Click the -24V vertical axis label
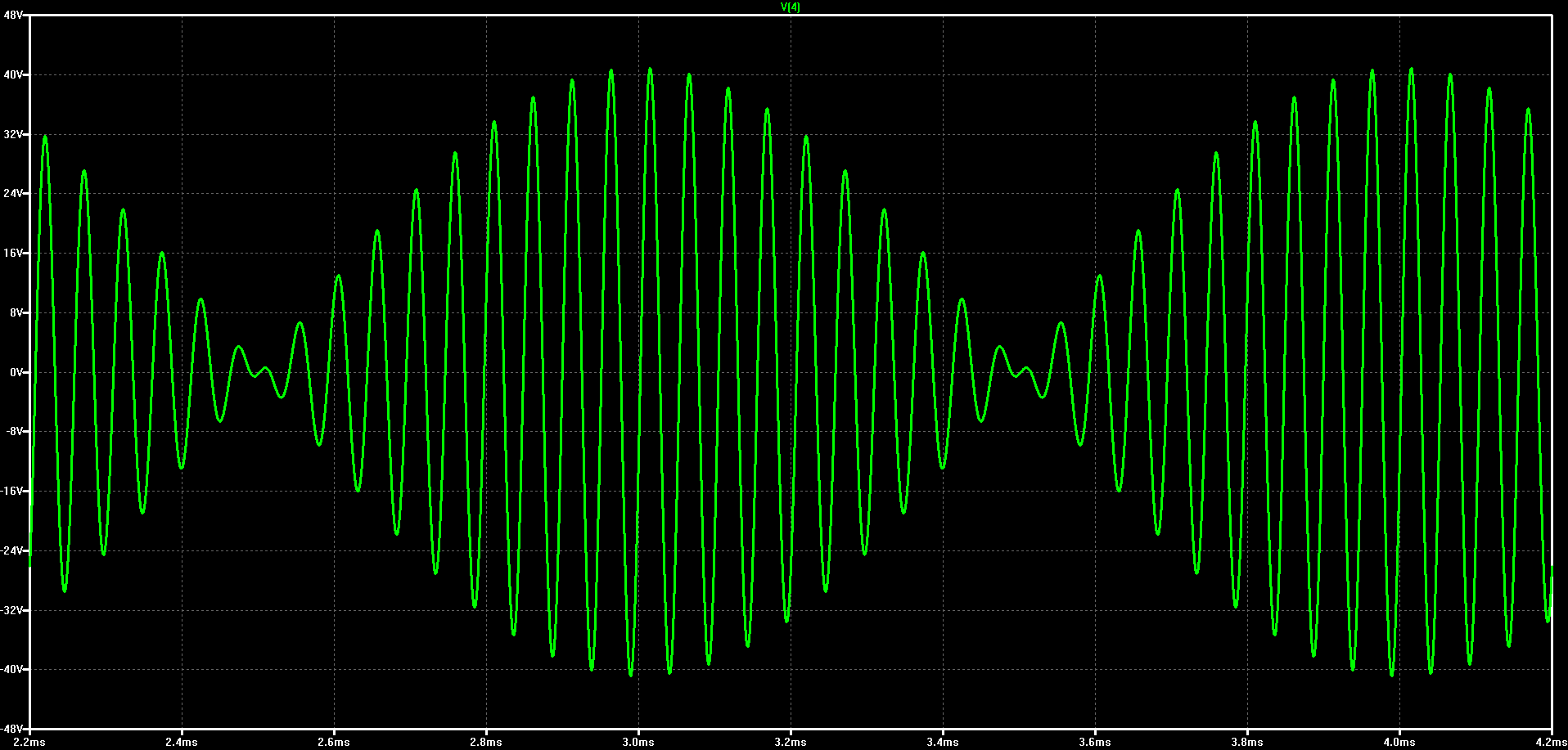 (12, 550)
